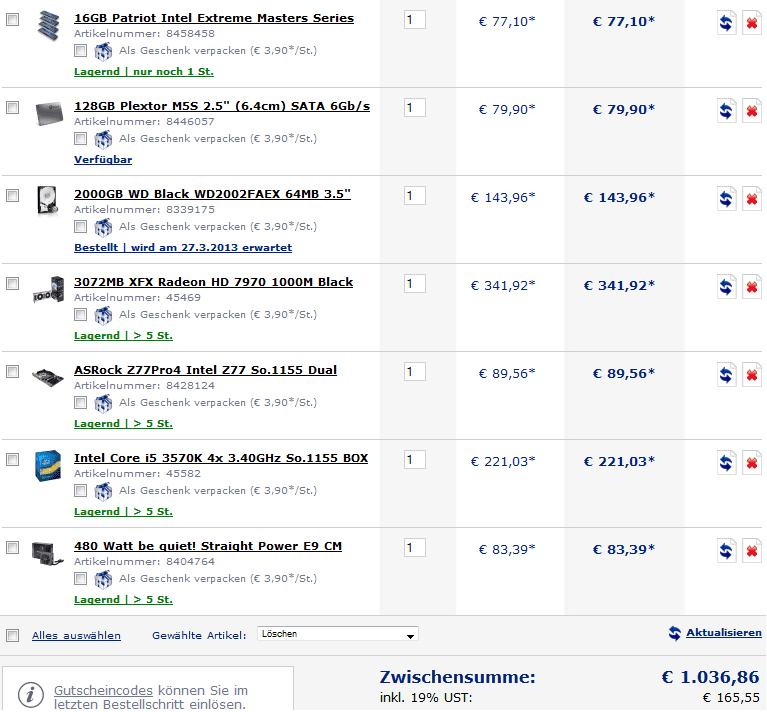The width and height of the screenshot is (767, 712).
Task: Tick the 'Alles auswählen' checkbox
Action: tap(13, 635)
